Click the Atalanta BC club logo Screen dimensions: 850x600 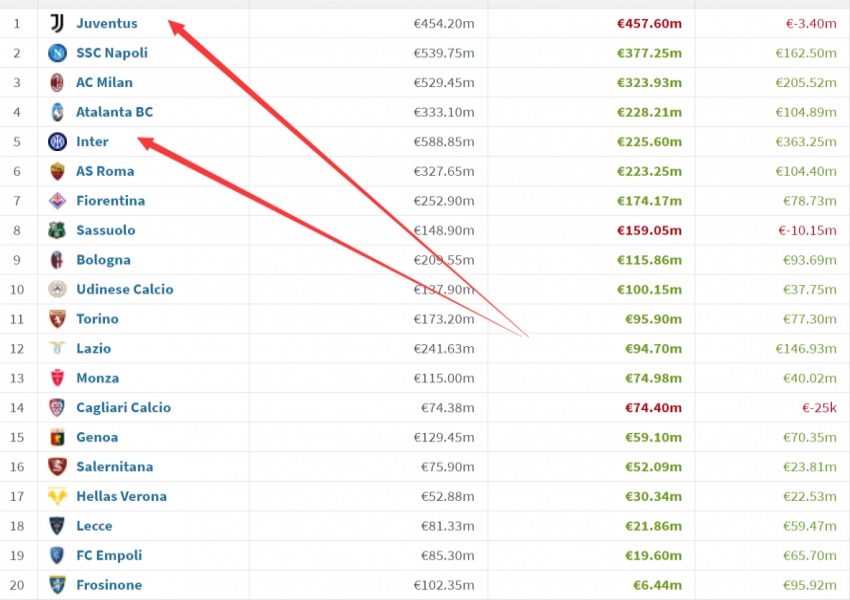coord(55,112)
